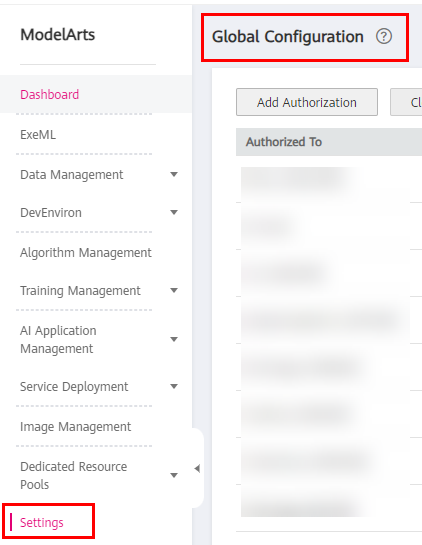Click the ModelArts title

58,34
